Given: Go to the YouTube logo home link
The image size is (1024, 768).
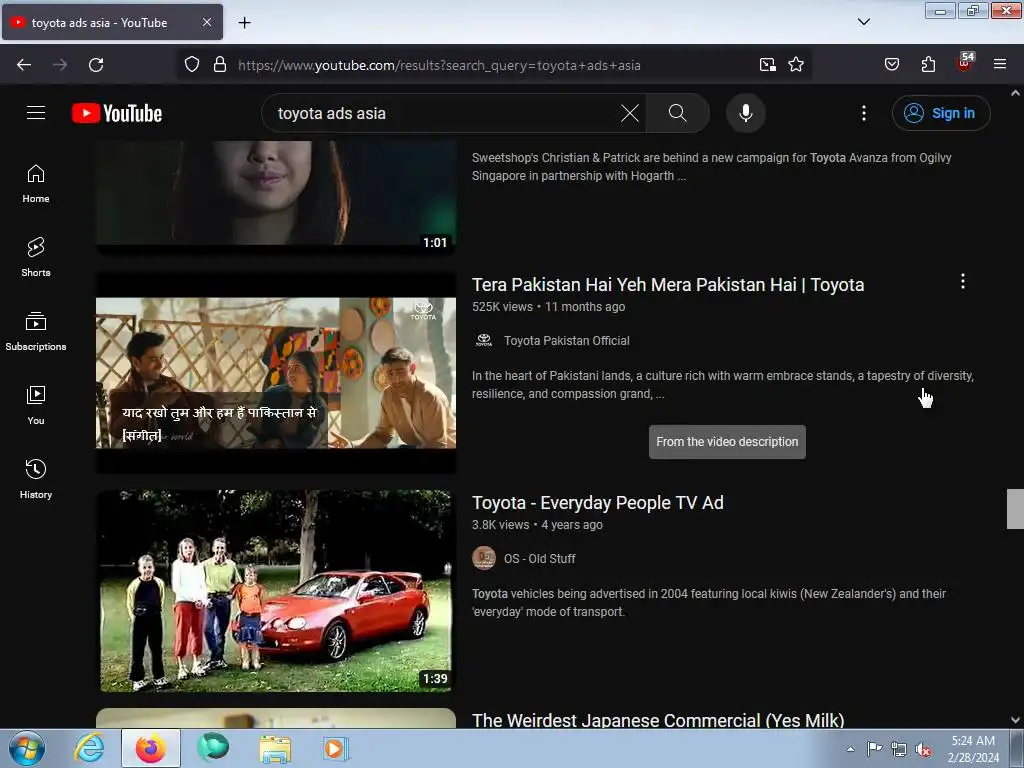Looking at the screenshot, I should pos(117,113).
